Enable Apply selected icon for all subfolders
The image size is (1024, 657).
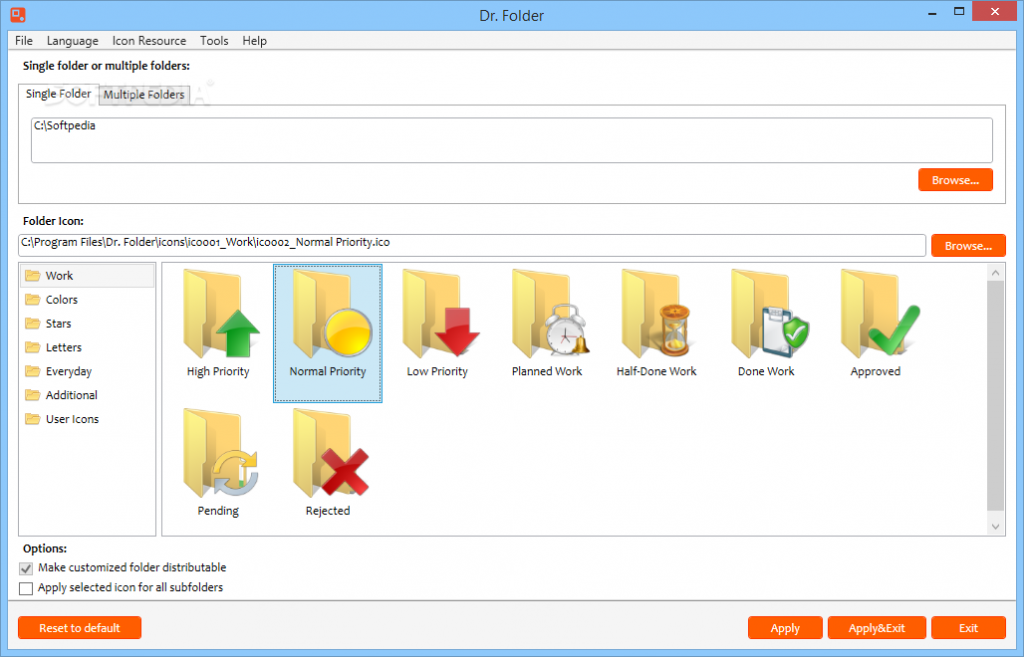coord(26,588)
